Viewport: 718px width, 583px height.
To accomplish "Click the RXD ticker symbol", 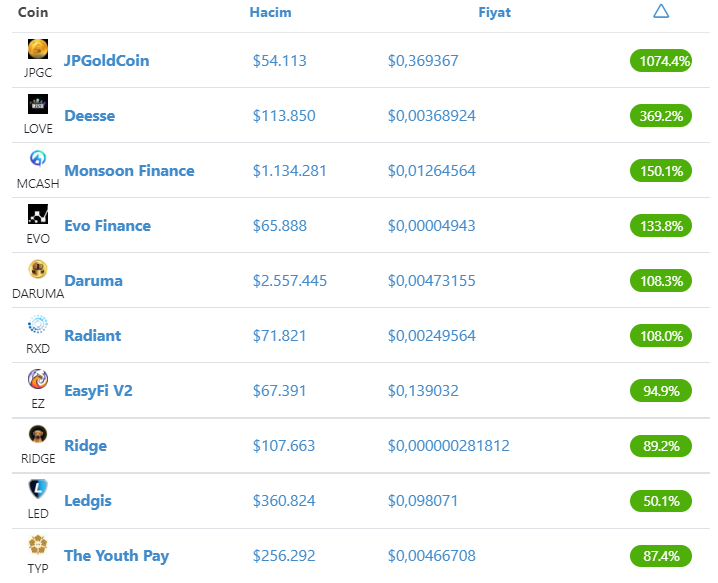I will pos(38,348).
